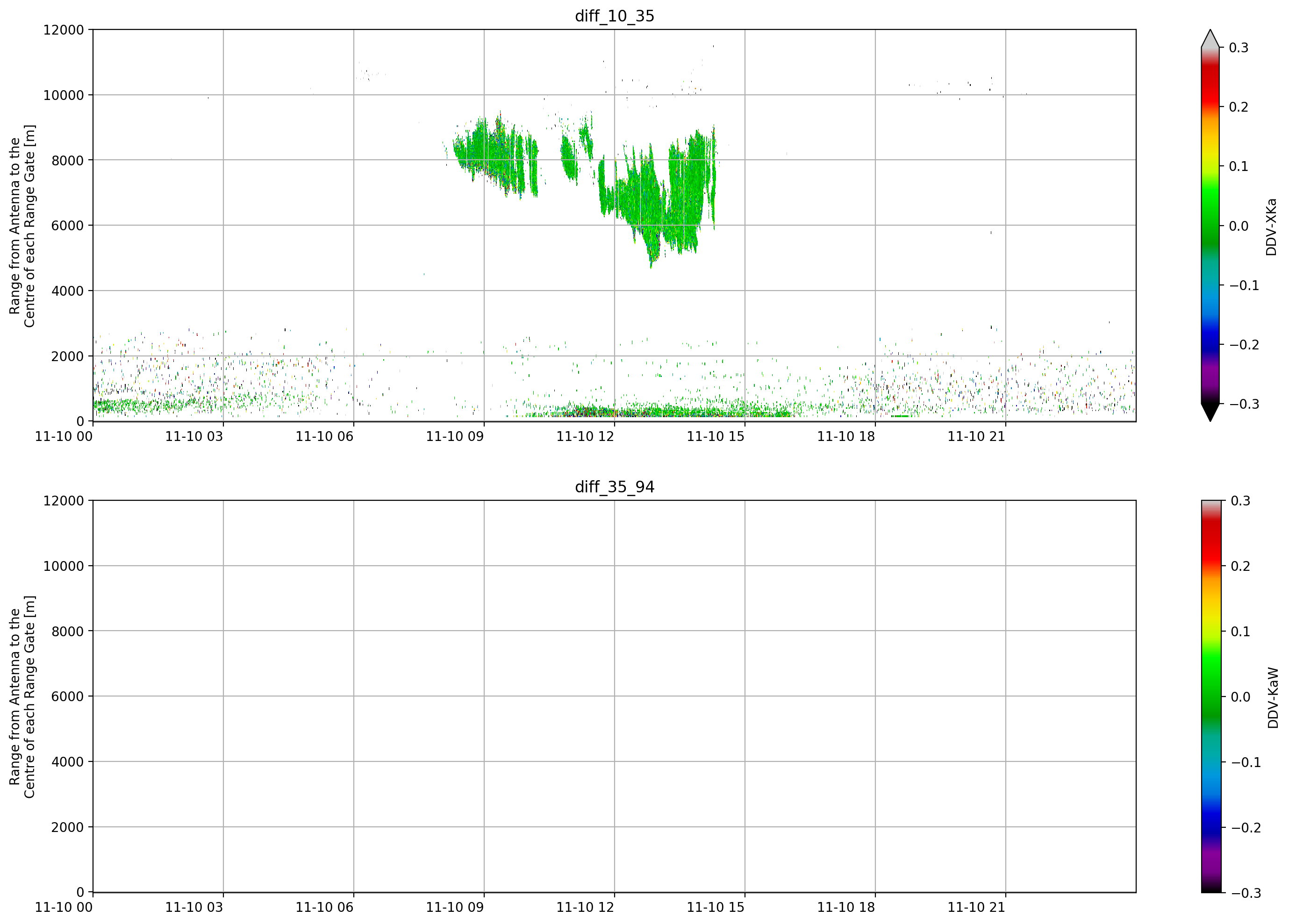Screen dimensions: 1289x924
Task: Click the 0.2 tick on DDV-KaW colorbar
Action: [x=1240, y=566]
